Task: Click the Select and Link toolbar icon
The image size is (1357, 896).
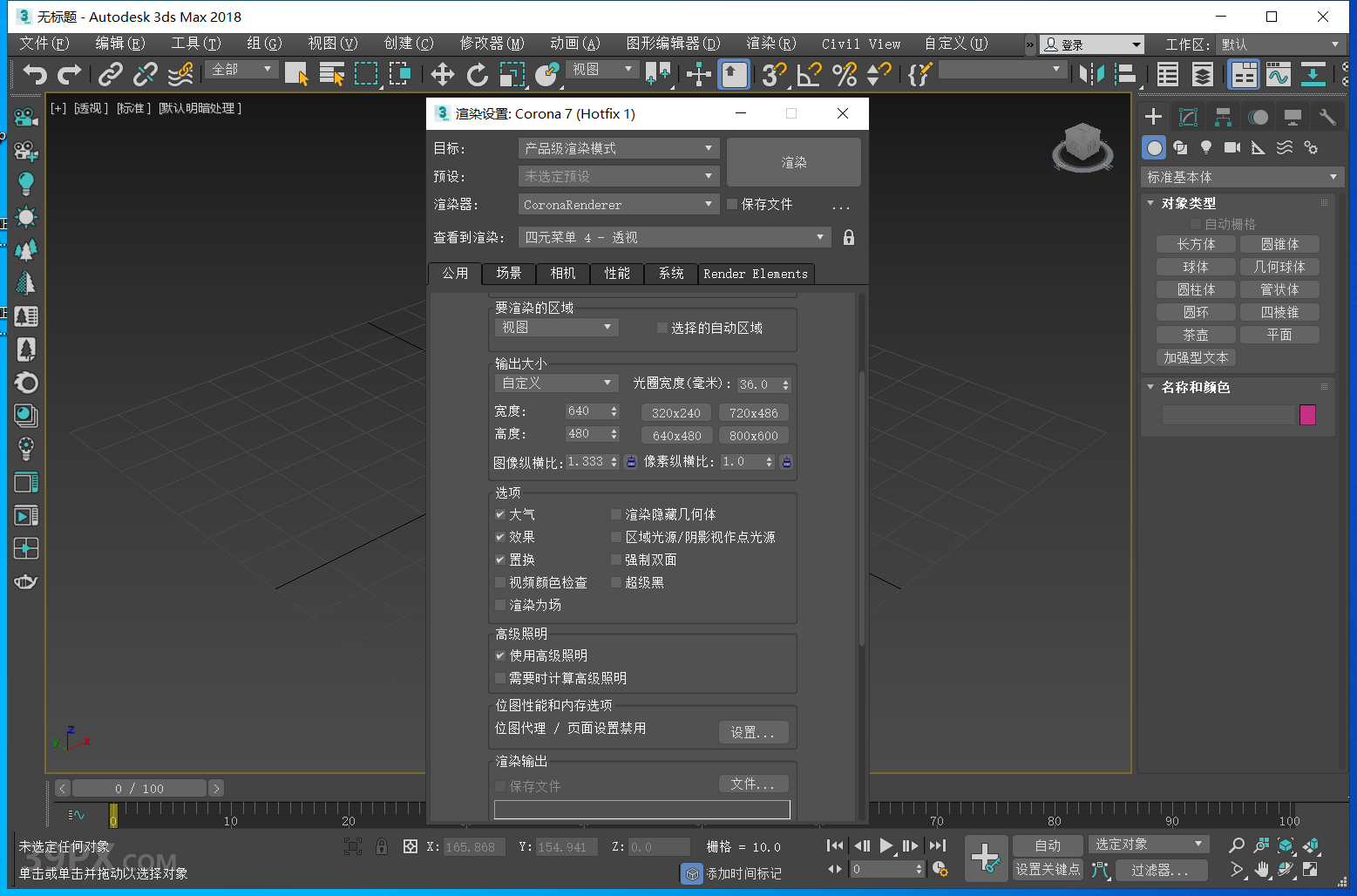Action: pyautogui.click(x=110, y=75)
